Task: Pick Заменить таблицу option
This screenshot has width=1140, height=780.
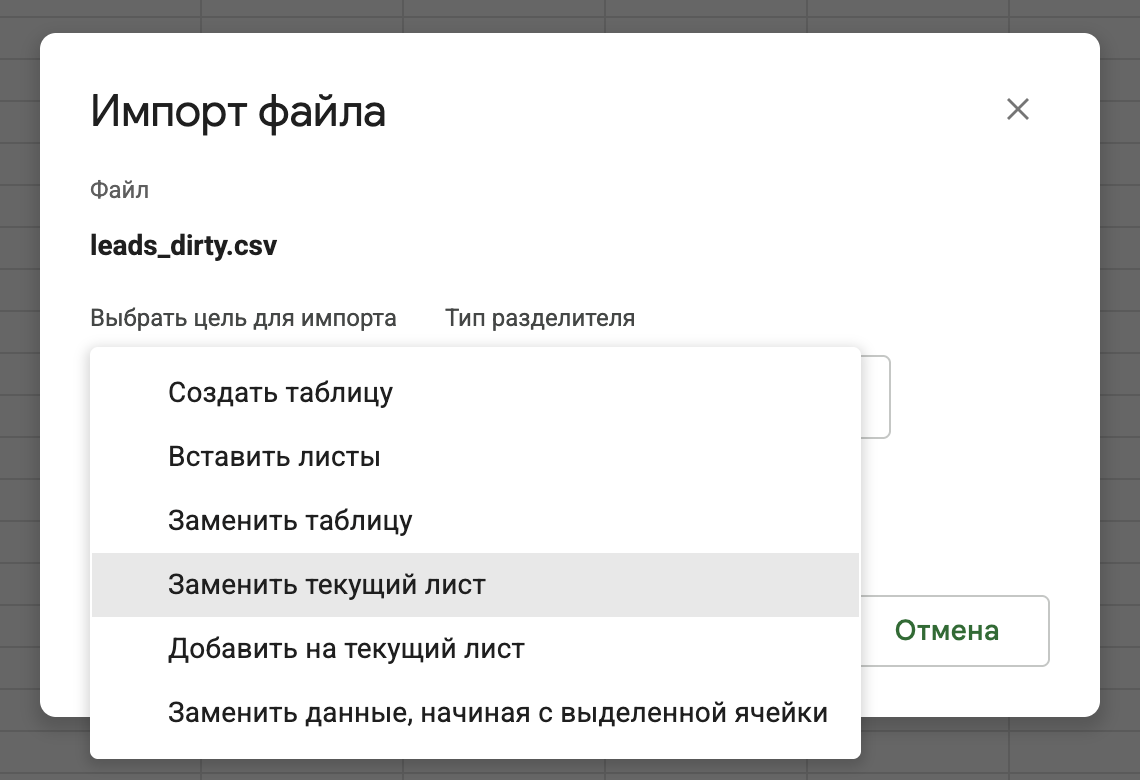Action: click(x=475, y=520)
